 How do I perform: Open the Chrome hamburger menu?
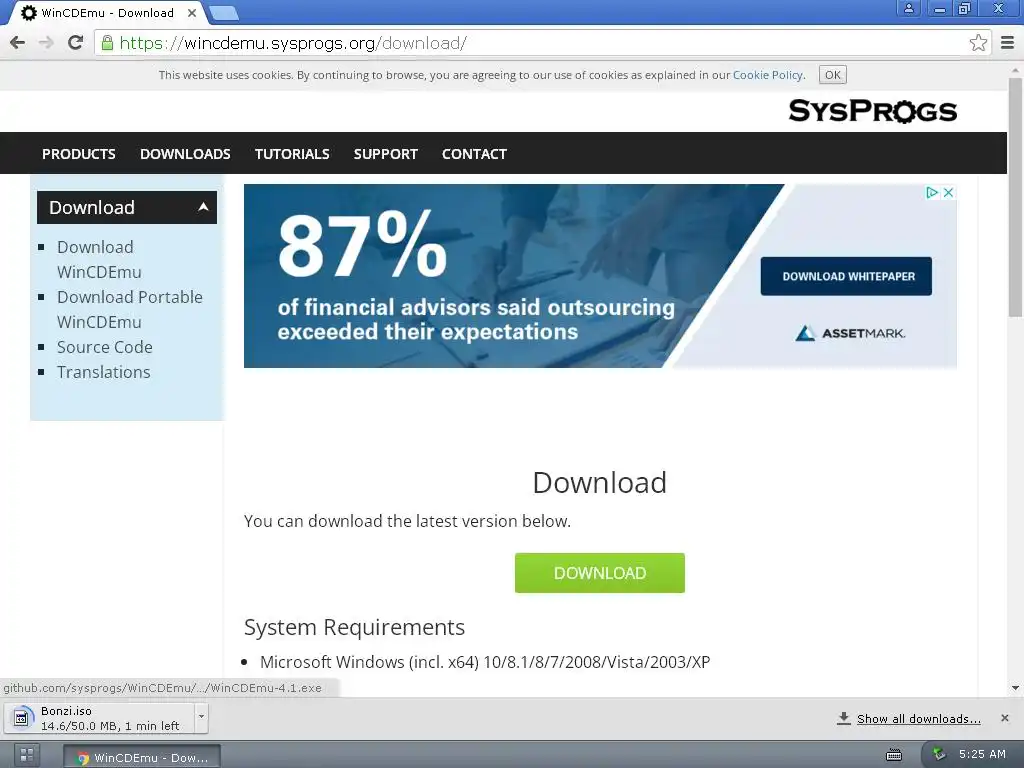pos(1008,43)
